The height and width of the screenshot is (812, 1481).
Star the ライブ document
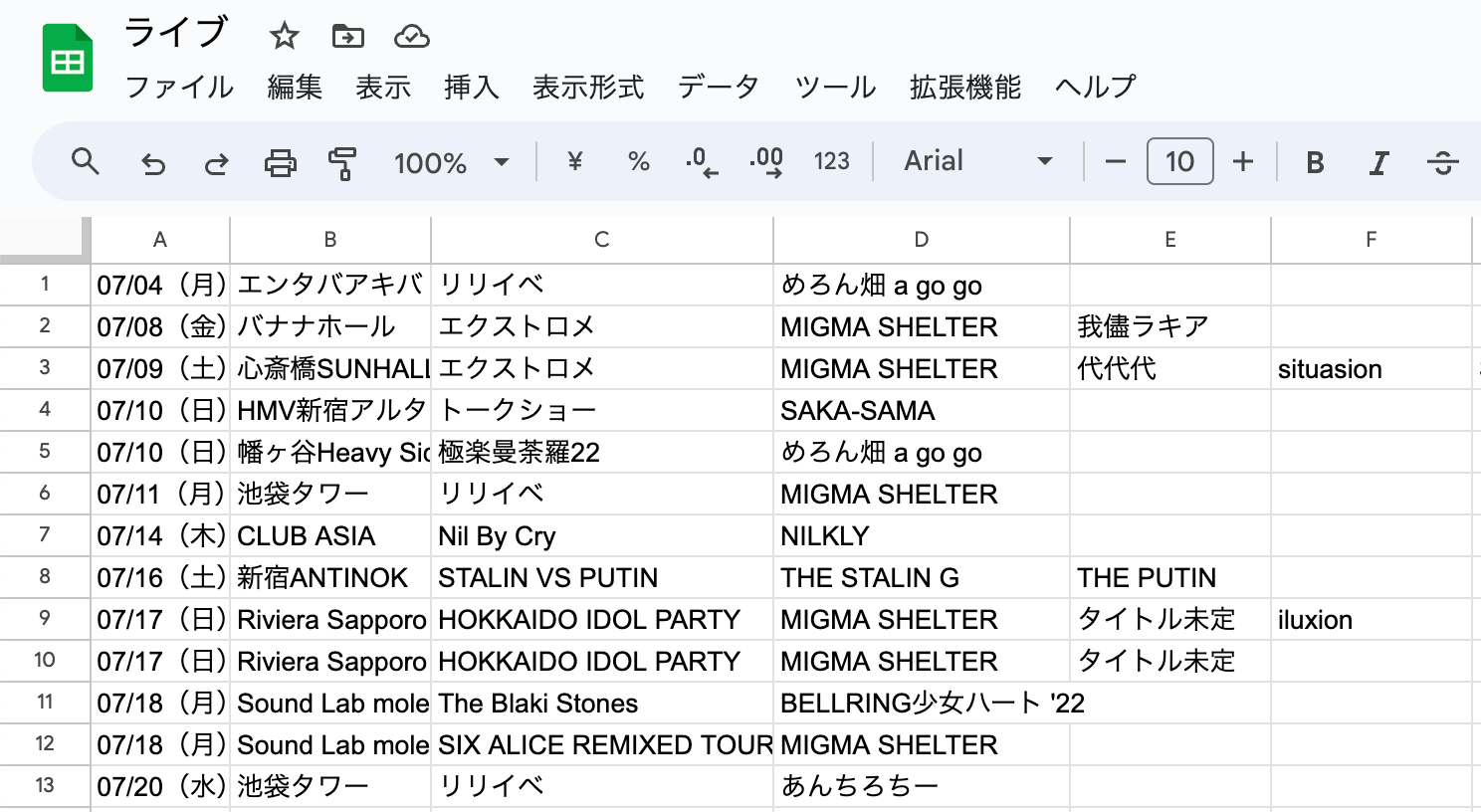pos(285,37)
